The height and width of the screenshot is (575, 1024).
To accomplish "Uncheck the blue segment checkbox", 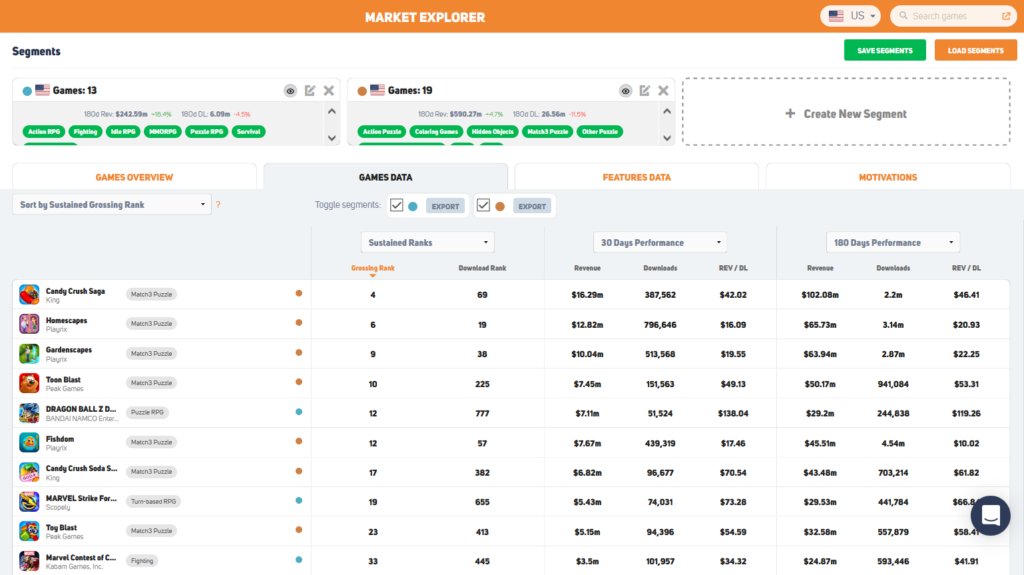I will point(396,205).
